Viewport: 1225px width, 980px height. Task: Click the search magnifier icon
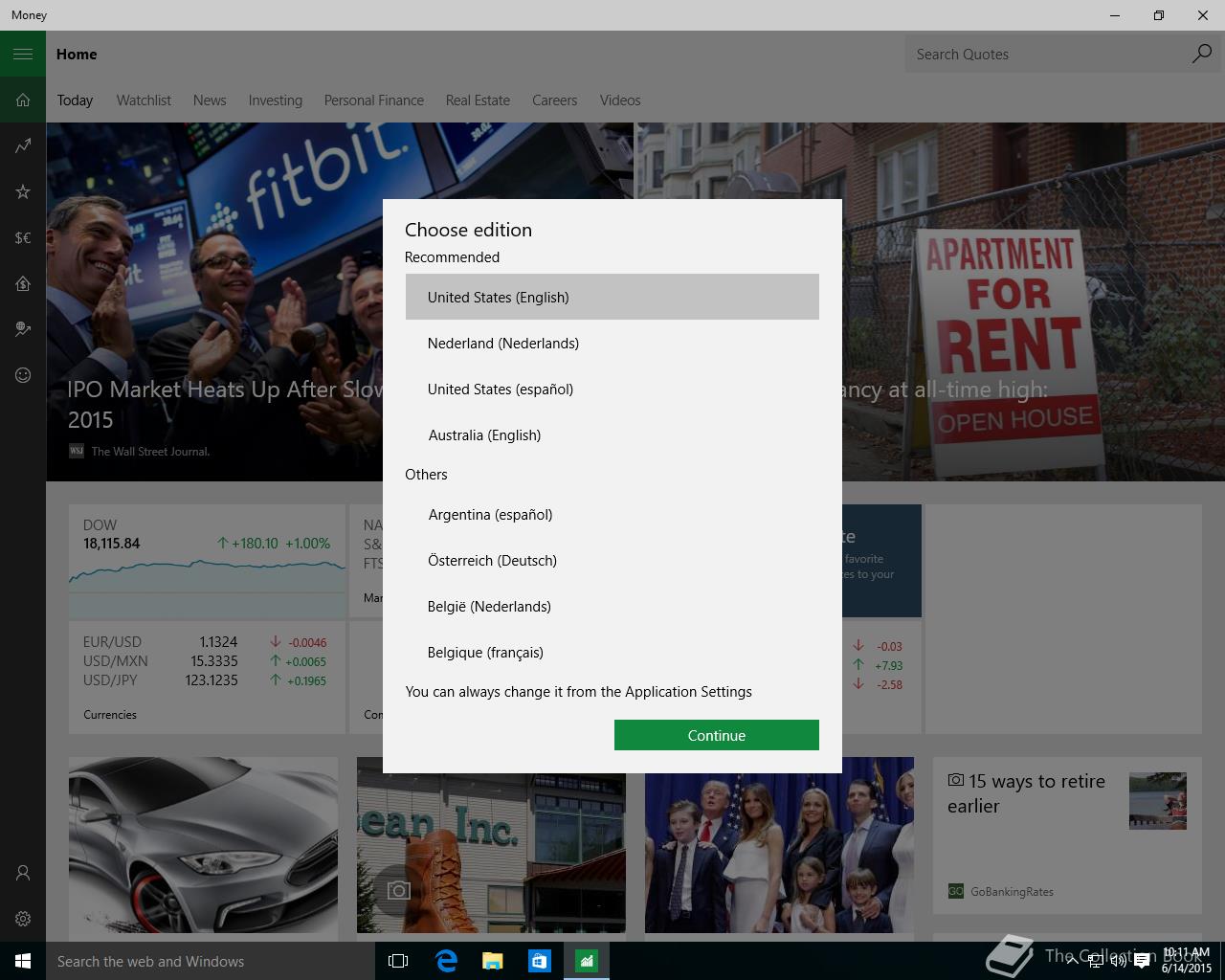click(1202, 54)
